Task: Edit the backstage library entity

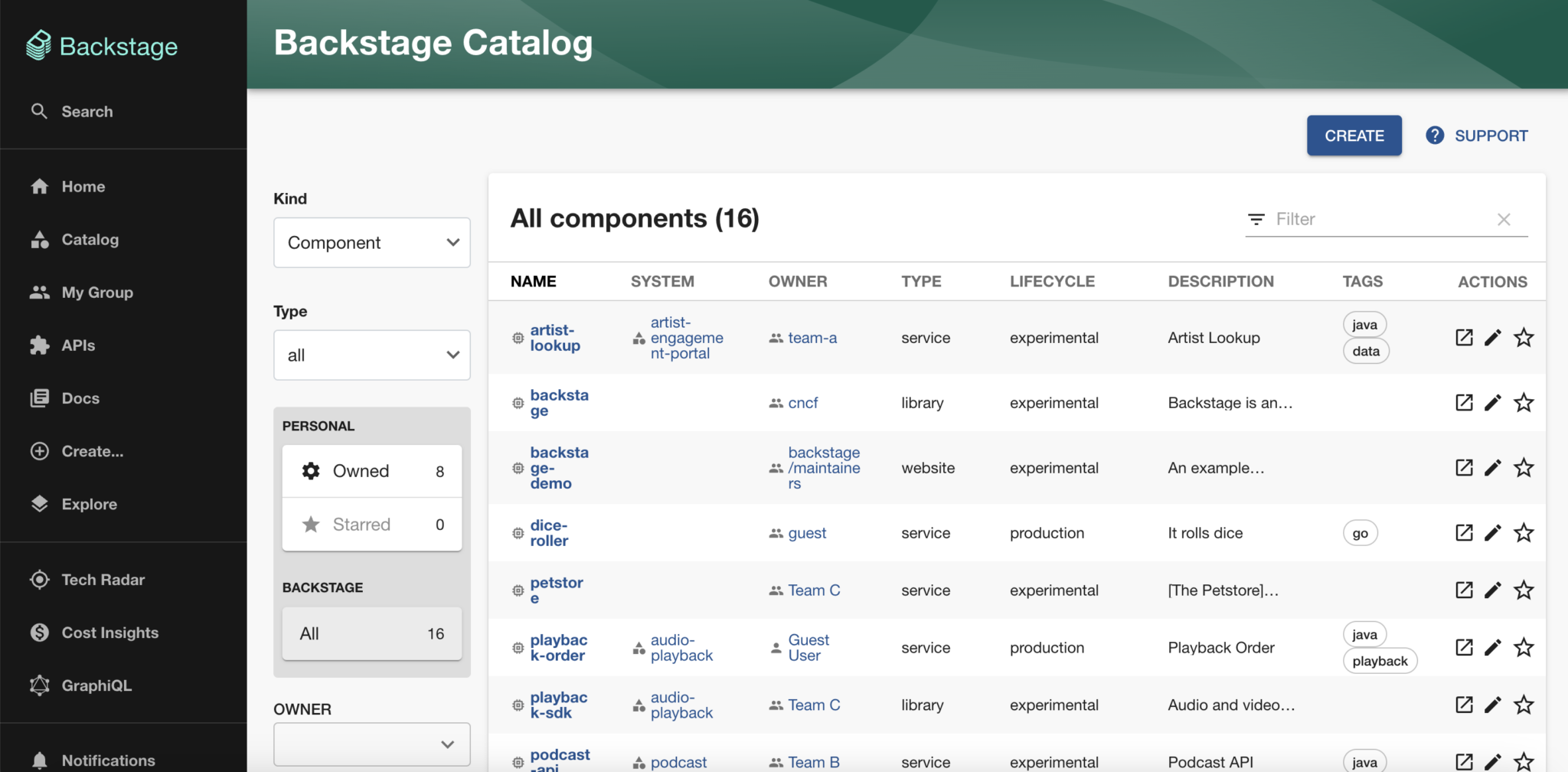Action: [1493, 403]
